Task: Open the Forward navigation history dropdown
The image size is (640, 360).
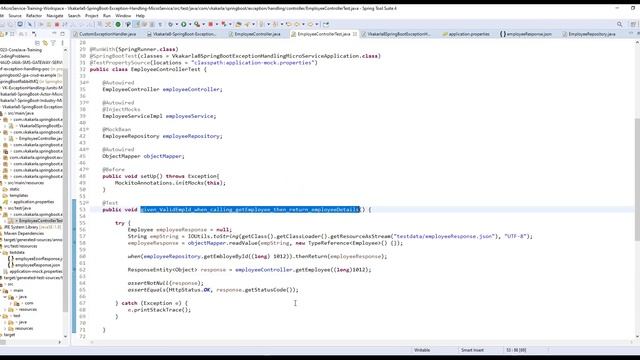Action: pyautogui.click(x=317, y=24)
